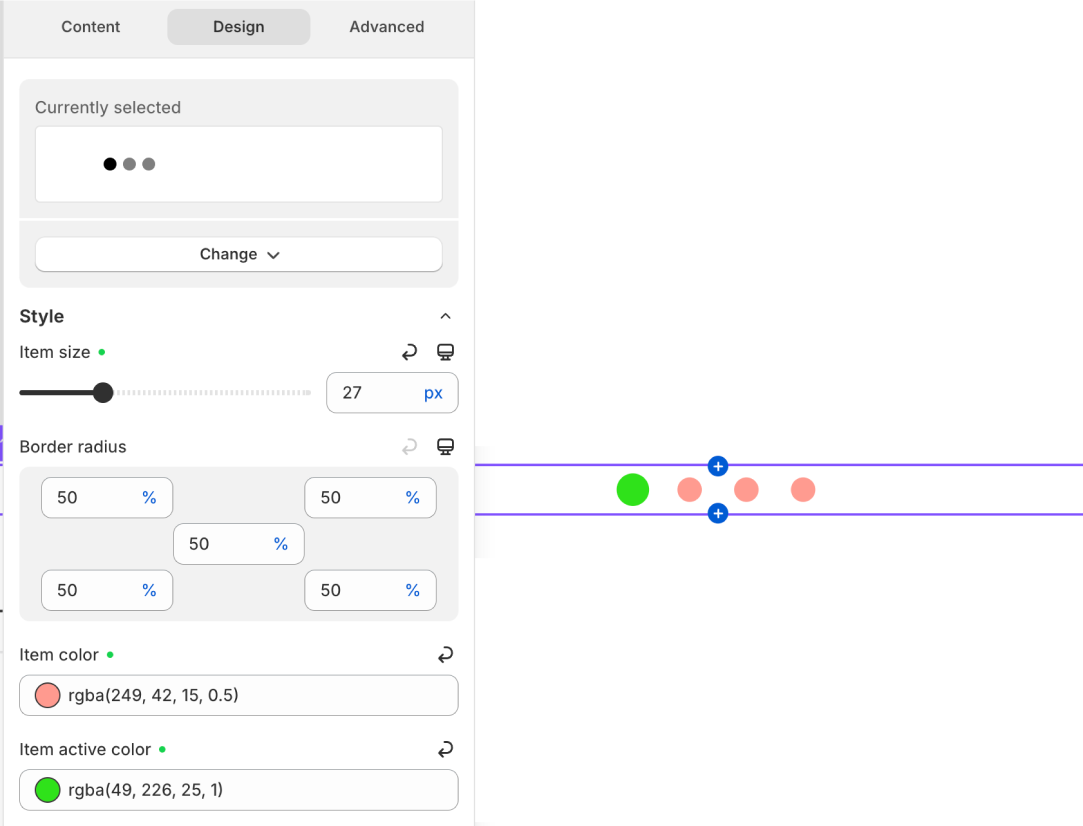1083x826 pixels.
Task: Click the currently selected dots preview
Action: tap(238, 164)
